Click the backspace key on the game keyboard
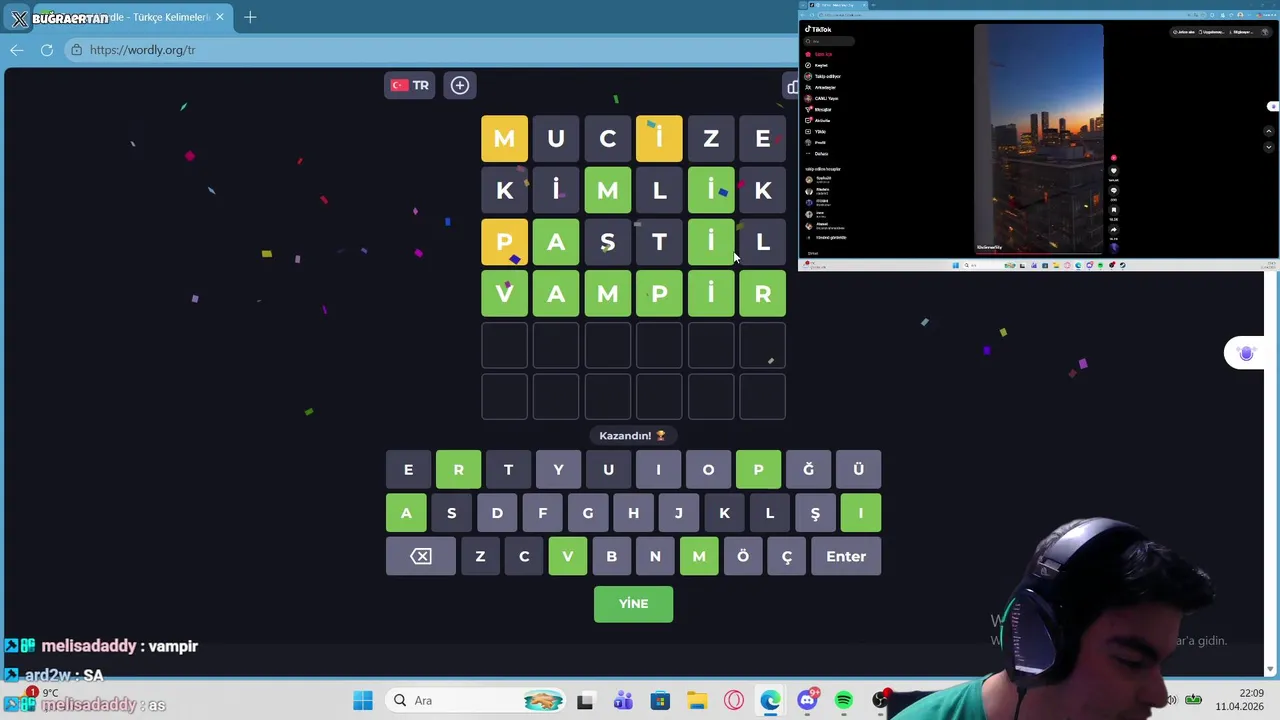This screenshot has height=720, width=1280. click(421, 556)
